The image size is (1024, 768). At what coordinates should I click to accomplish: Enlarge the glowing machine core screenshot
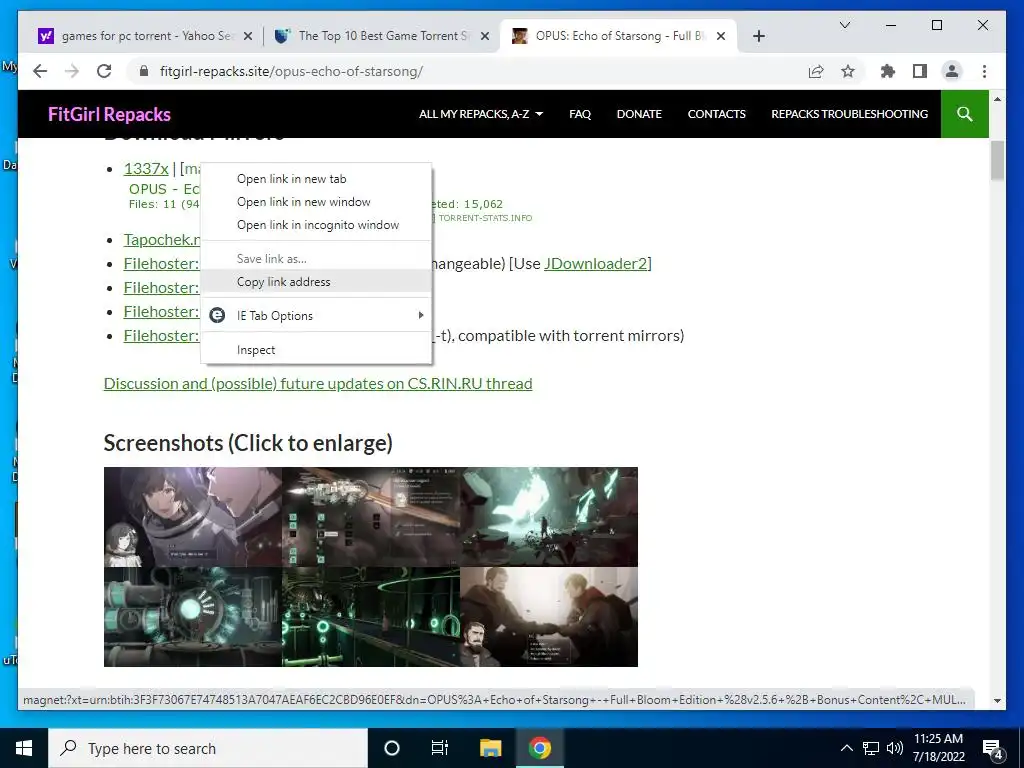coord(193,616)
